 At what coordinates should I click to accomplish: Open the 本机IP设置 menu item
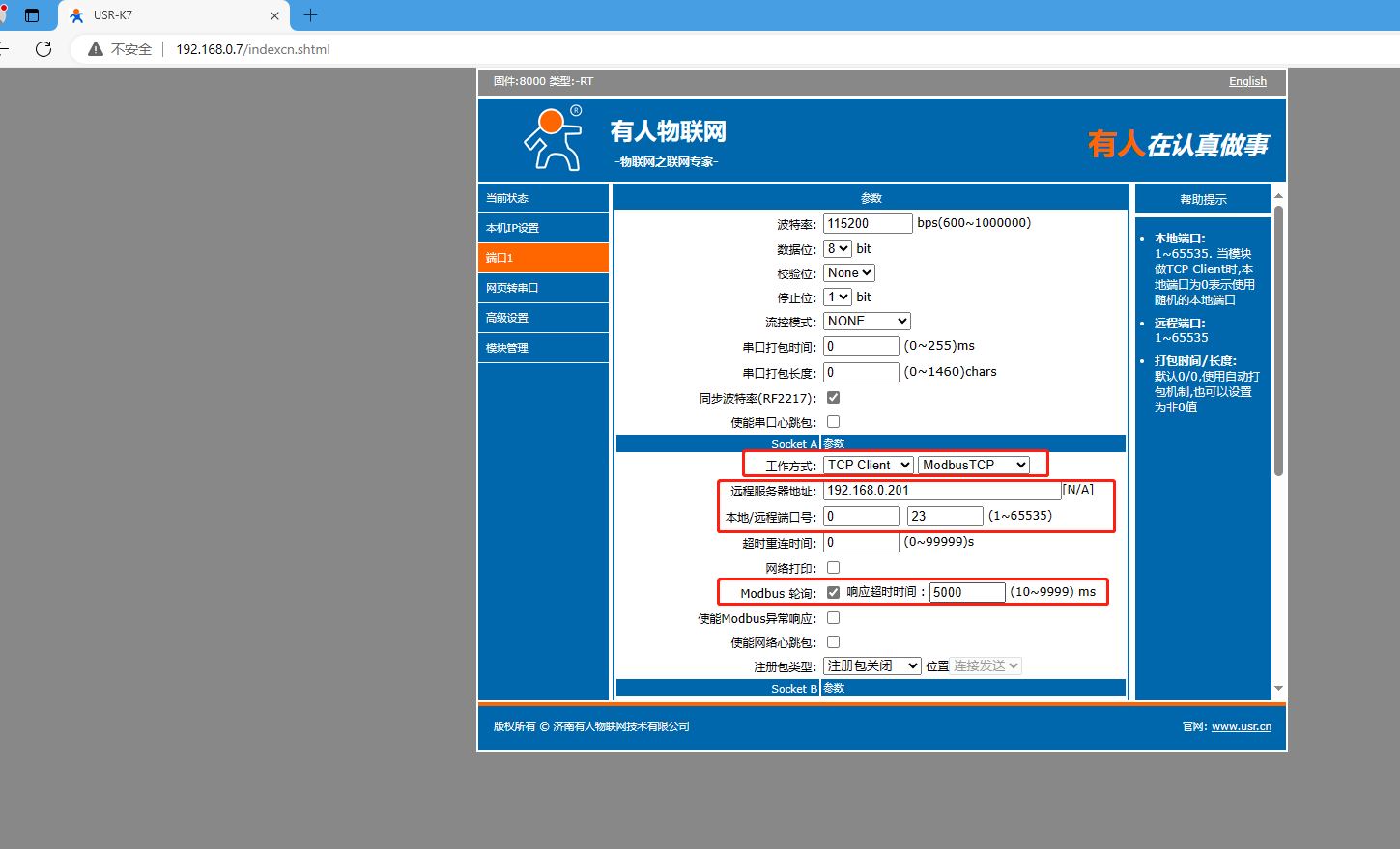tap(543, 228)
